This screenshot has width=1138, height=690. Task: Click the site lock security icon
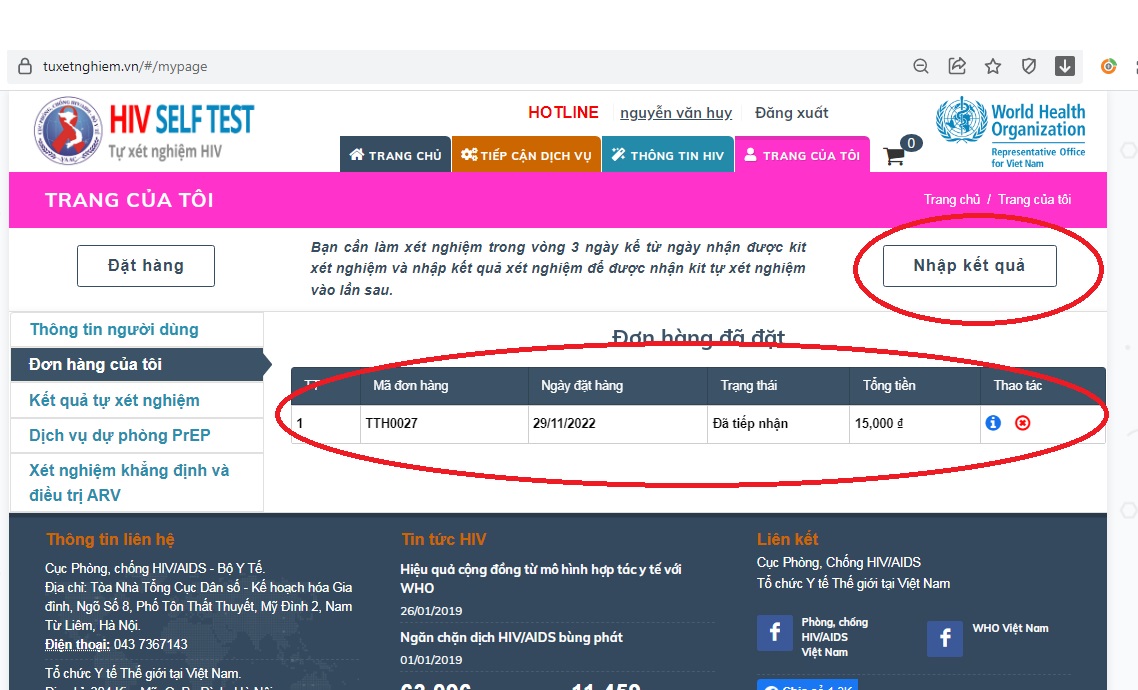[x=25, y=67]
